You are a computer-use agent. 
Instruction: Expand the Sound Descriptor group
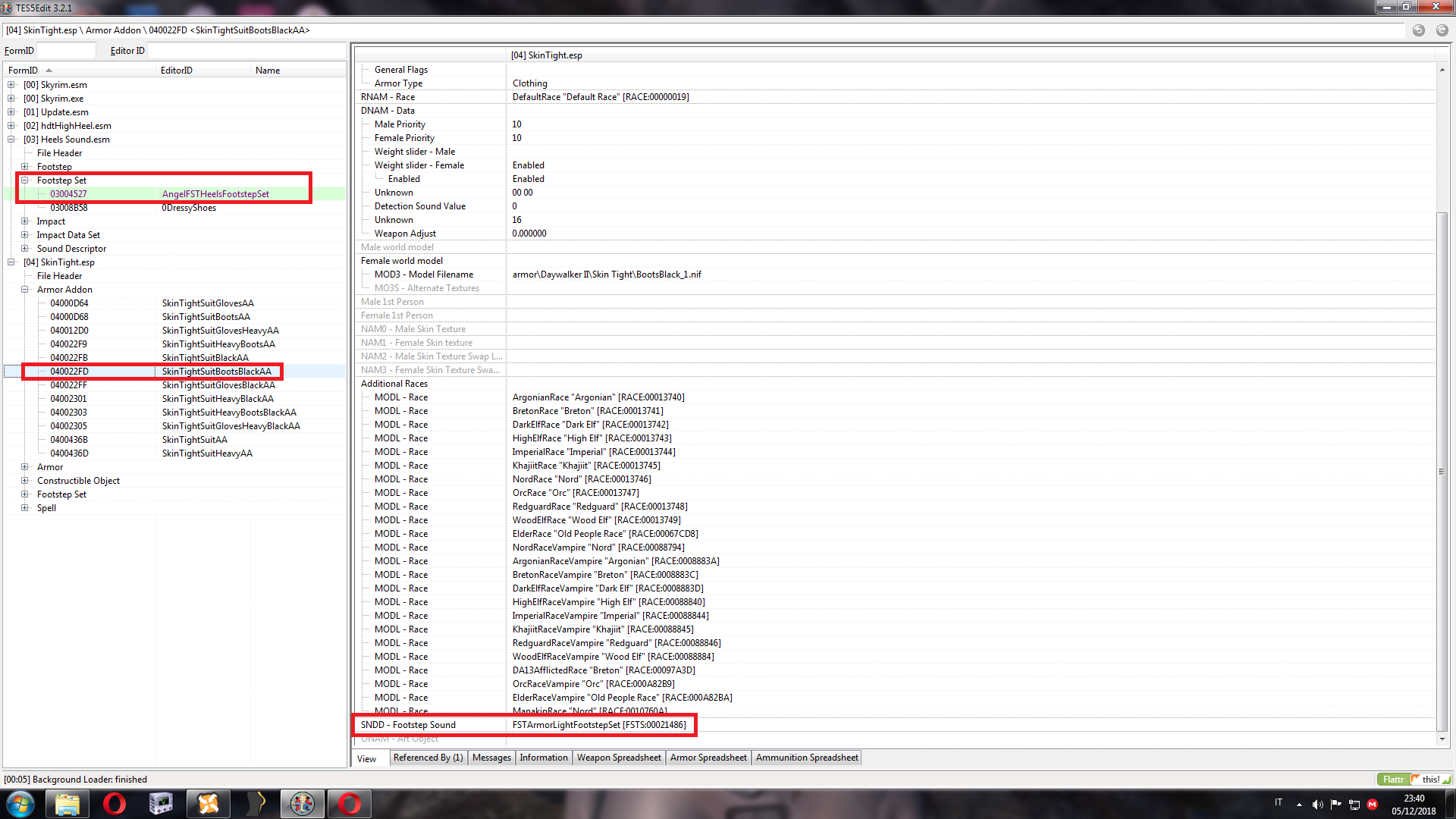(25, 249)
